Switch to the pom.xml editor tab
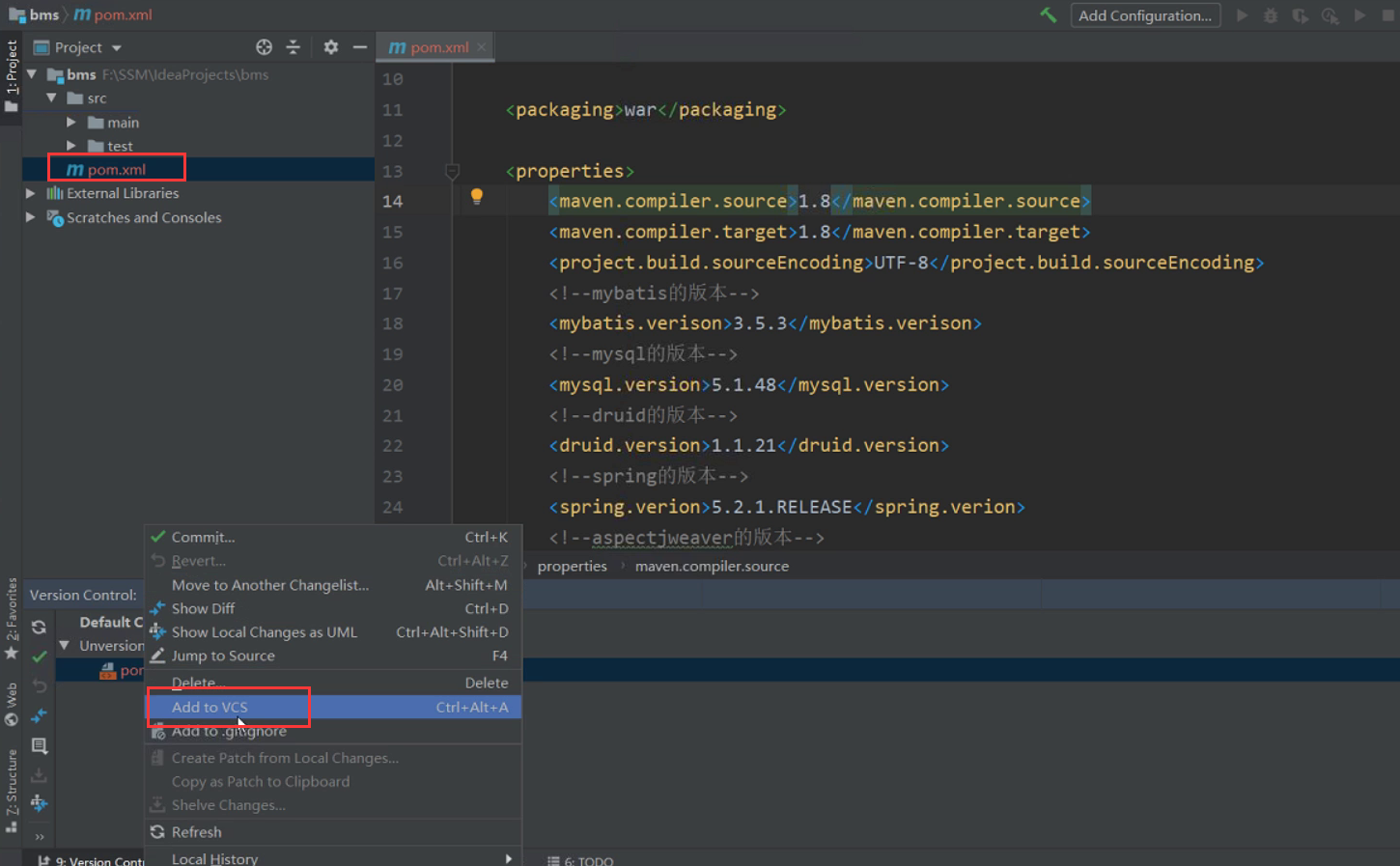The image size is (1400, 866). [x=434, y=45]
